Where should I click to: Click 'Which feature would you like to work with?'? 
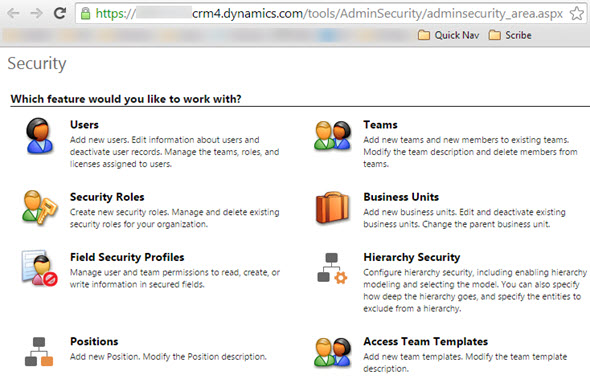point(126,99)
